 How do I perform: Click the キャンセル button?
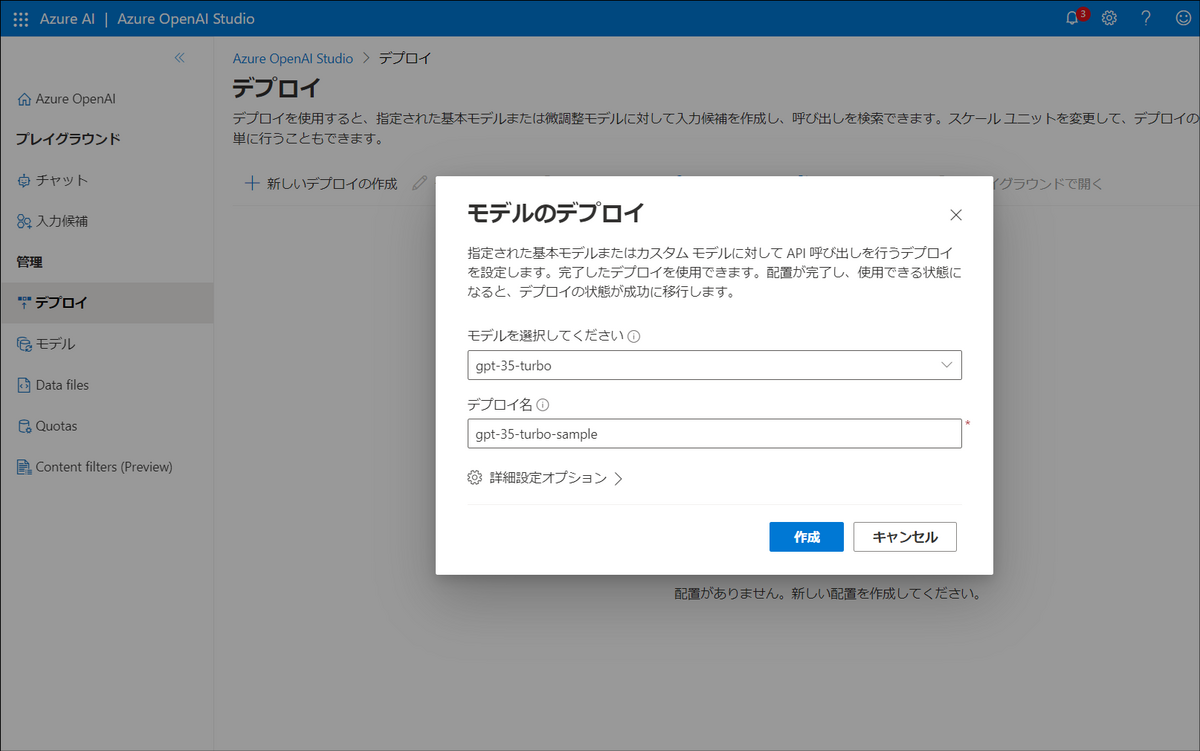[905, 537]
